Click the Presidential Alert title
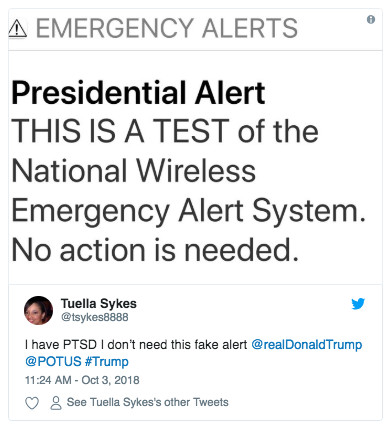Image resolution: width=391 pixels, height=427 pixels. point(138,93)
